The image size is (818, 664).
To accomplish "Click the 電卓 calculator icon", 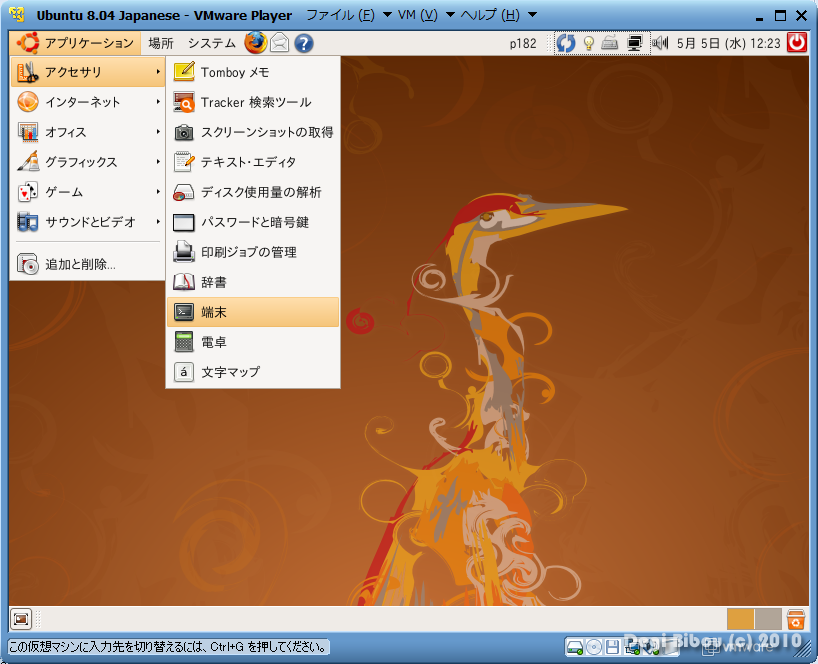I will (x=184, y=342).
